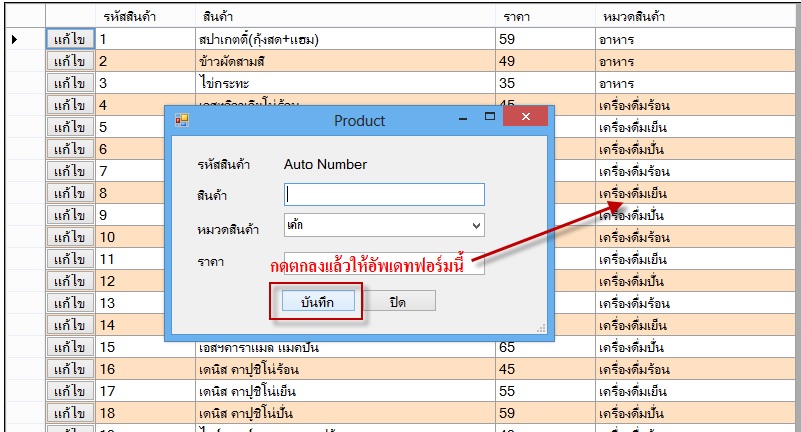Select the price cell showing 49
Viewport: 801px width, 432px height.
[545, 61]
